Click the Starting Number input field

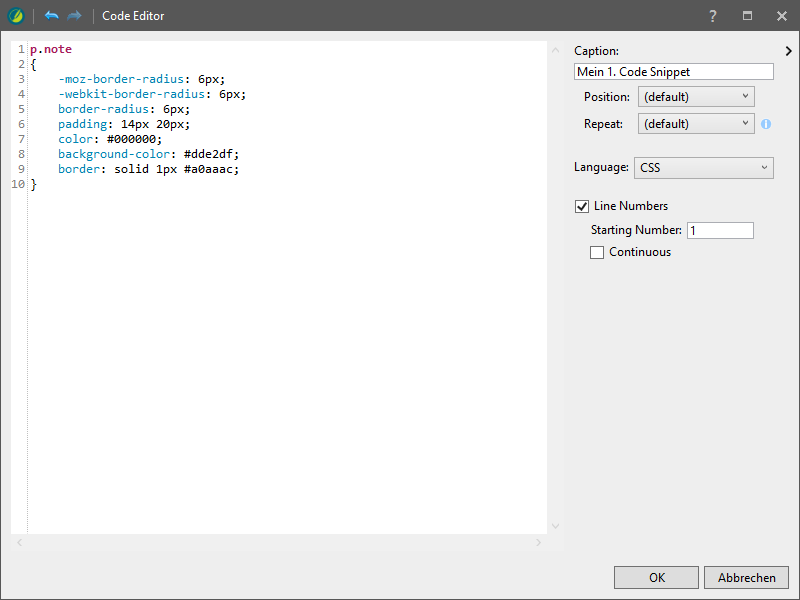720,231
